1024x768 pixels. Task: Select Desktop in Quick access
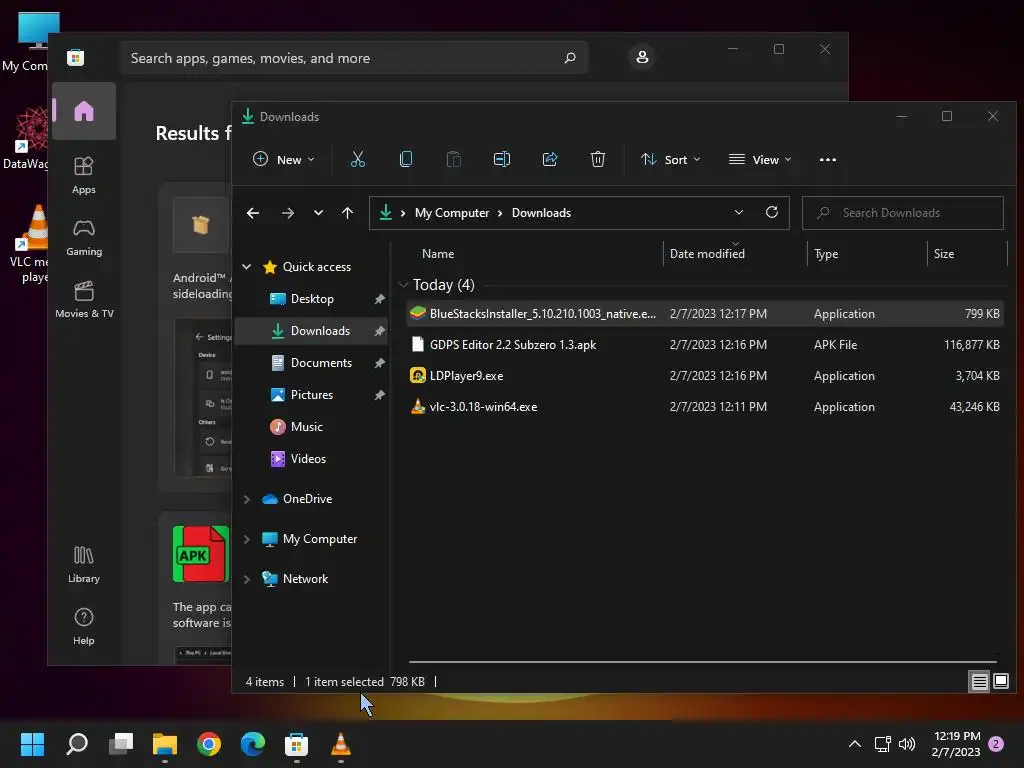[x=312, y=298]
